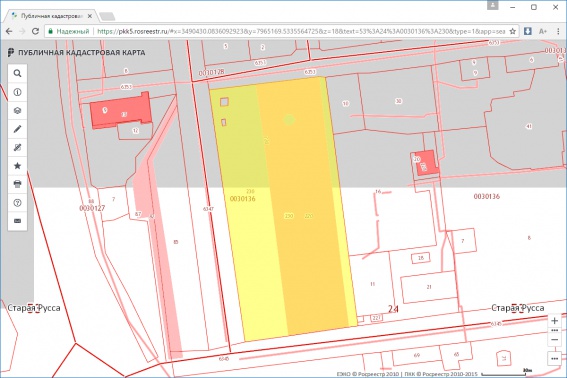Click the browser forward arrow
Viewport: 567px width, 378px height.
pyautogui.click(x=22, y=31)
